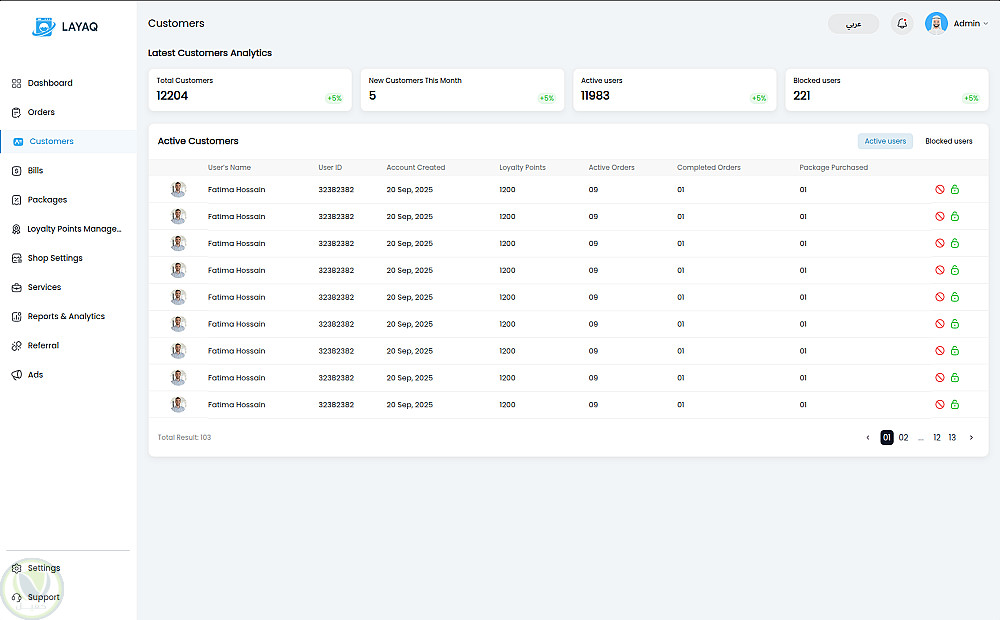Open the Referral icon

pos(17,346)
